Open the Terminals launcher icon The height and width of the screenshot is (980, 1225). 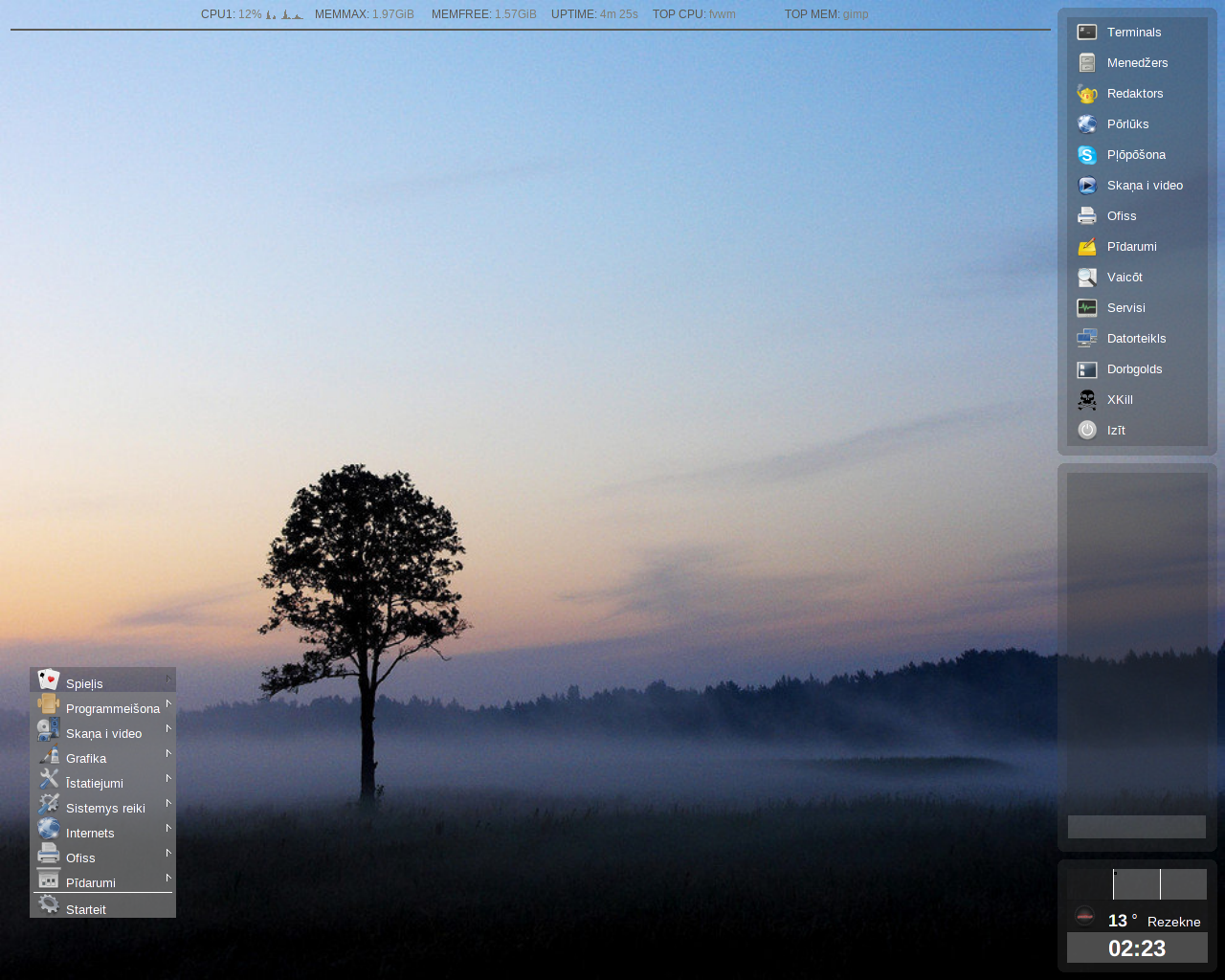pyautogui.click(x=1087, y=33)
